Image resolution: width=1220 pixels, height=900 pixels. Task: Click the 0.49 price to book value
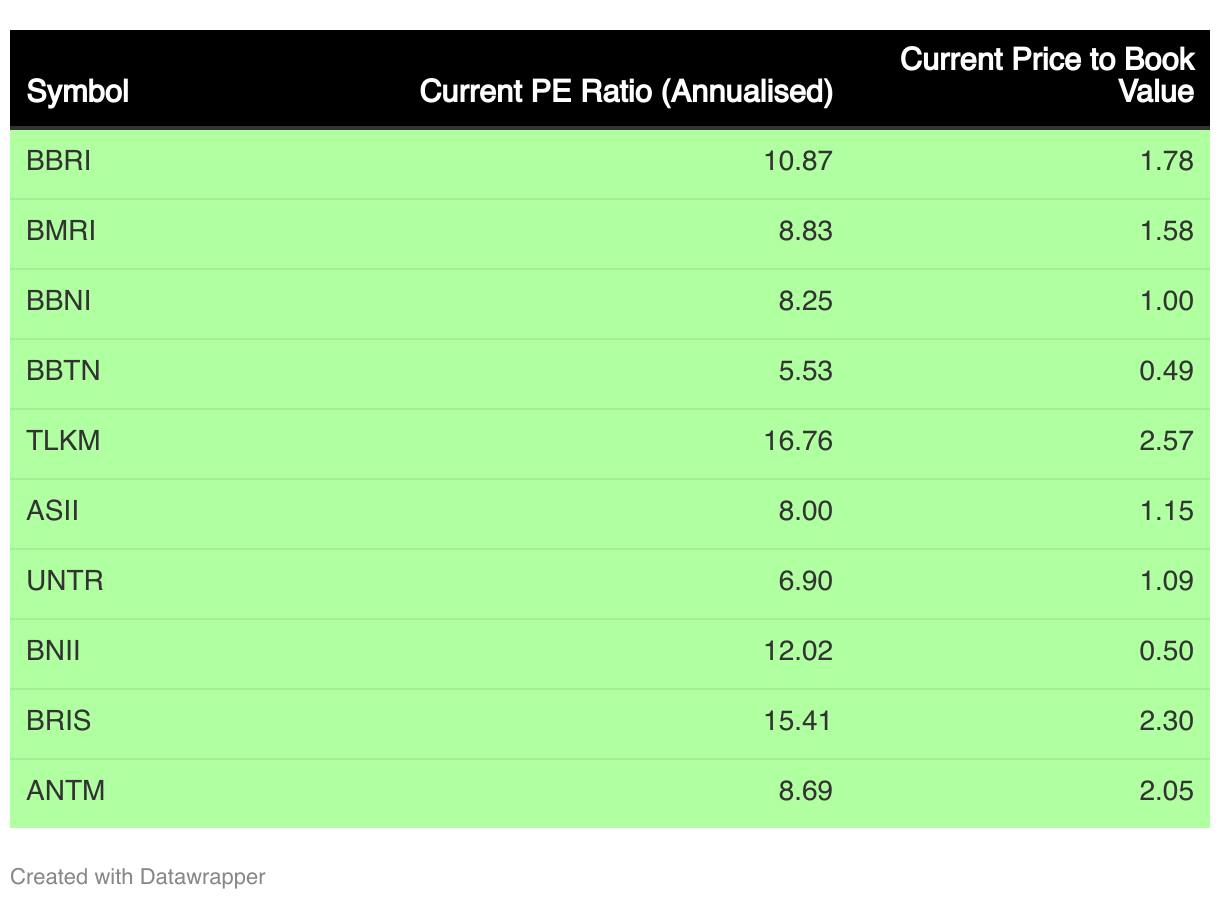tap(1166, 371)
